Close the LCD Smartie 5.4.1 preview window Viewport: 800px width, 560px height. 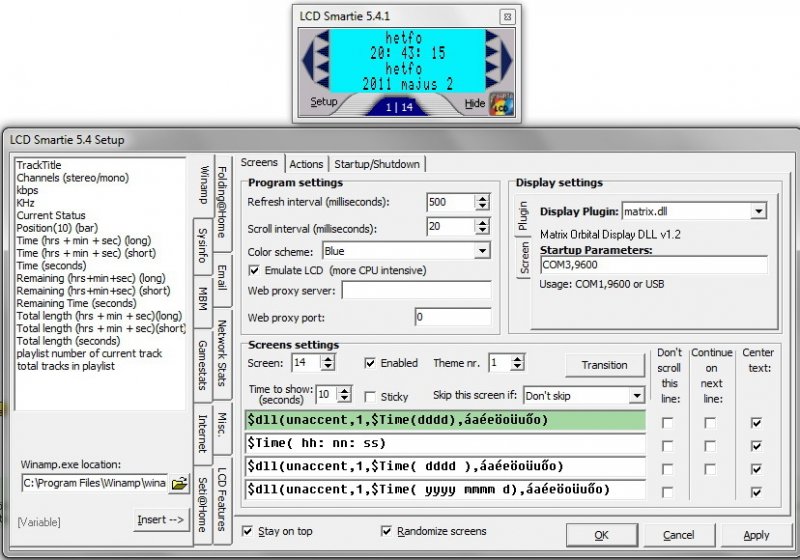[507, 17]
